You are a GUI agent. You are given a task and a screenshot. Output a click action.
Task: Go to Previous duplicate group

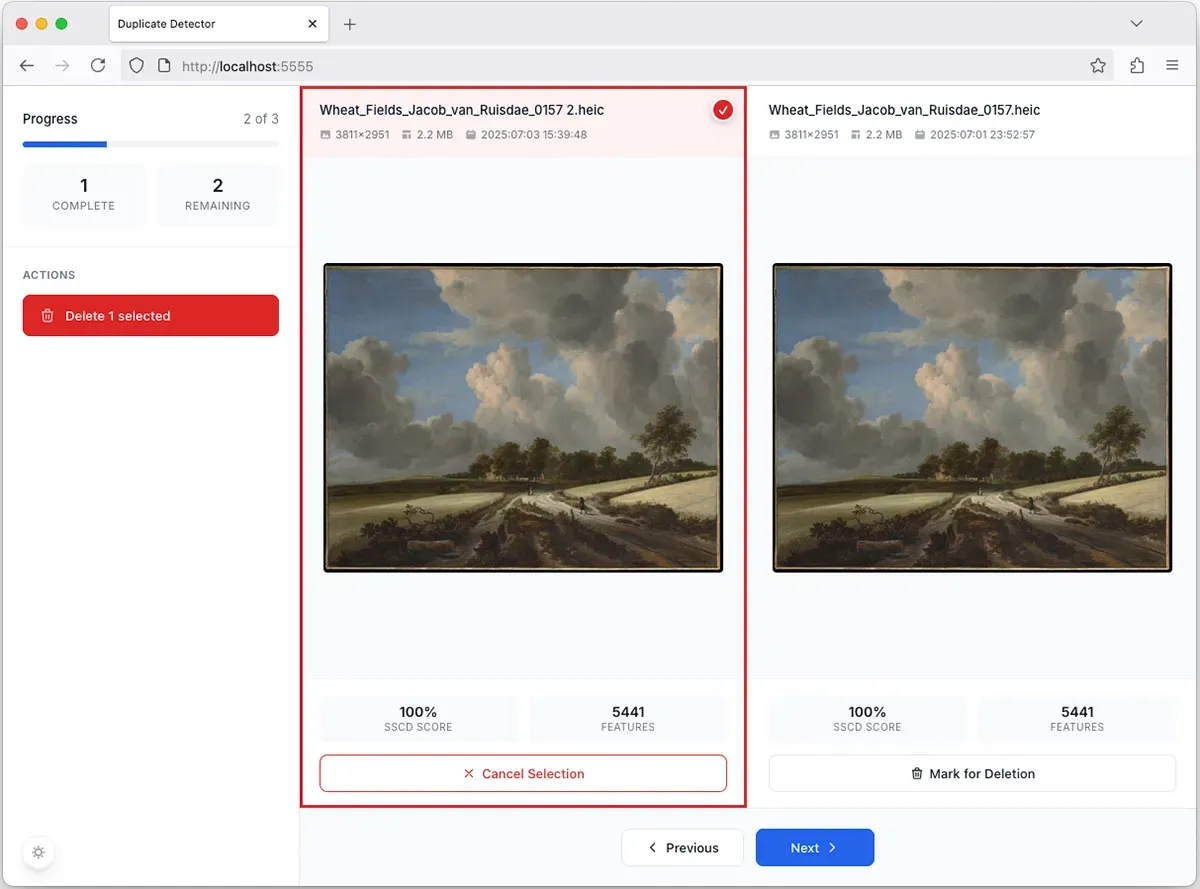tap(683, 848)
